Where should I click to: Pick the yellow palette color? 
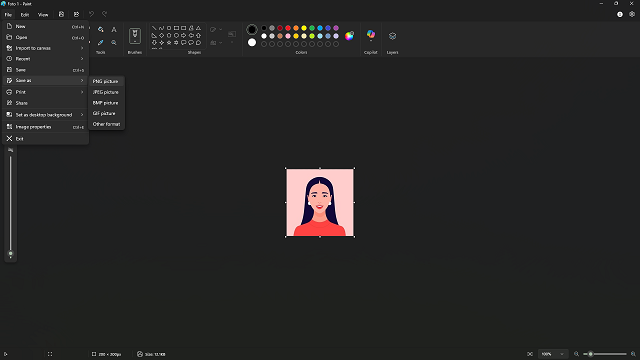304,28
